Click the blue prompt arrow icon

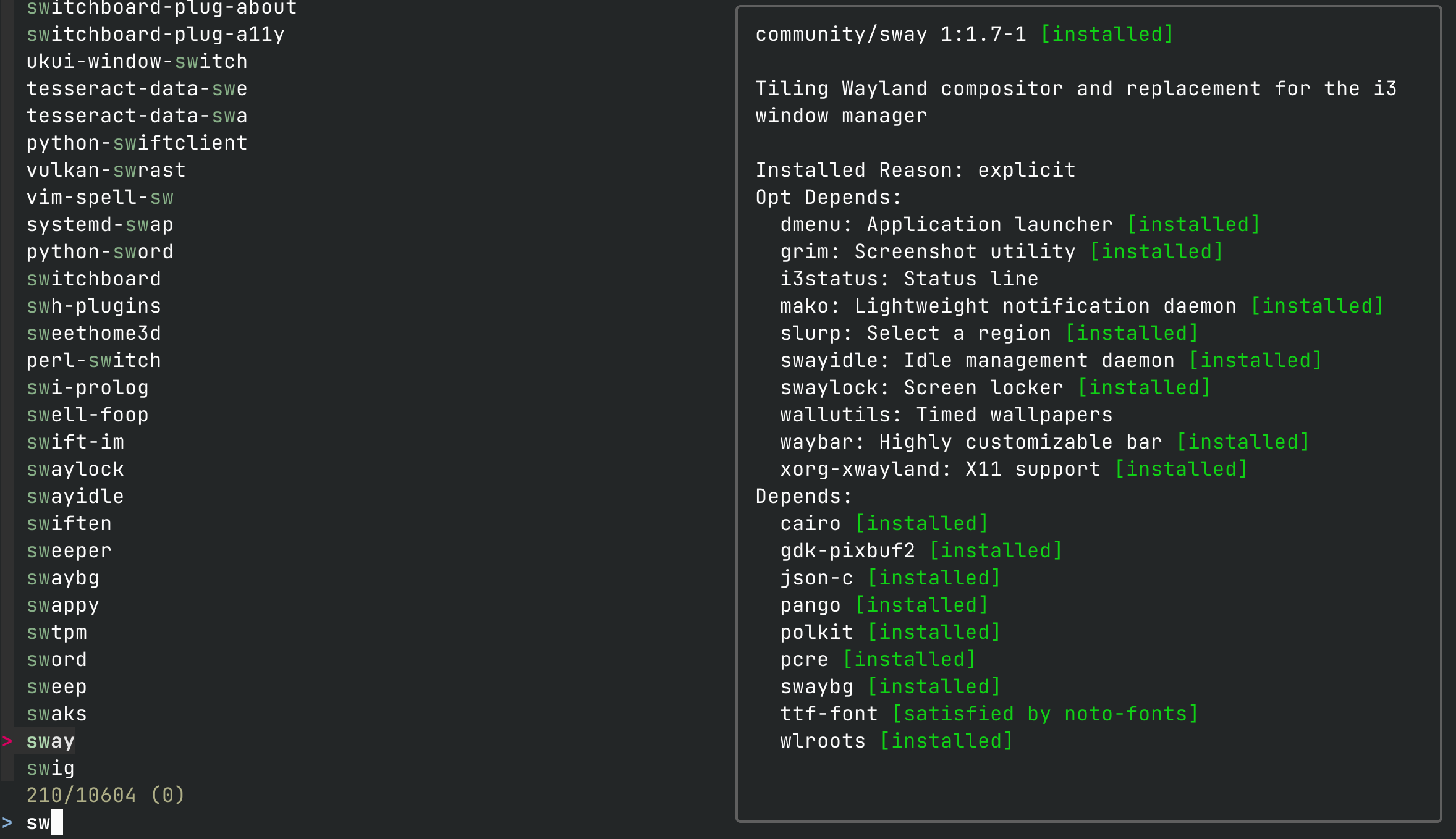coord(7,822)
